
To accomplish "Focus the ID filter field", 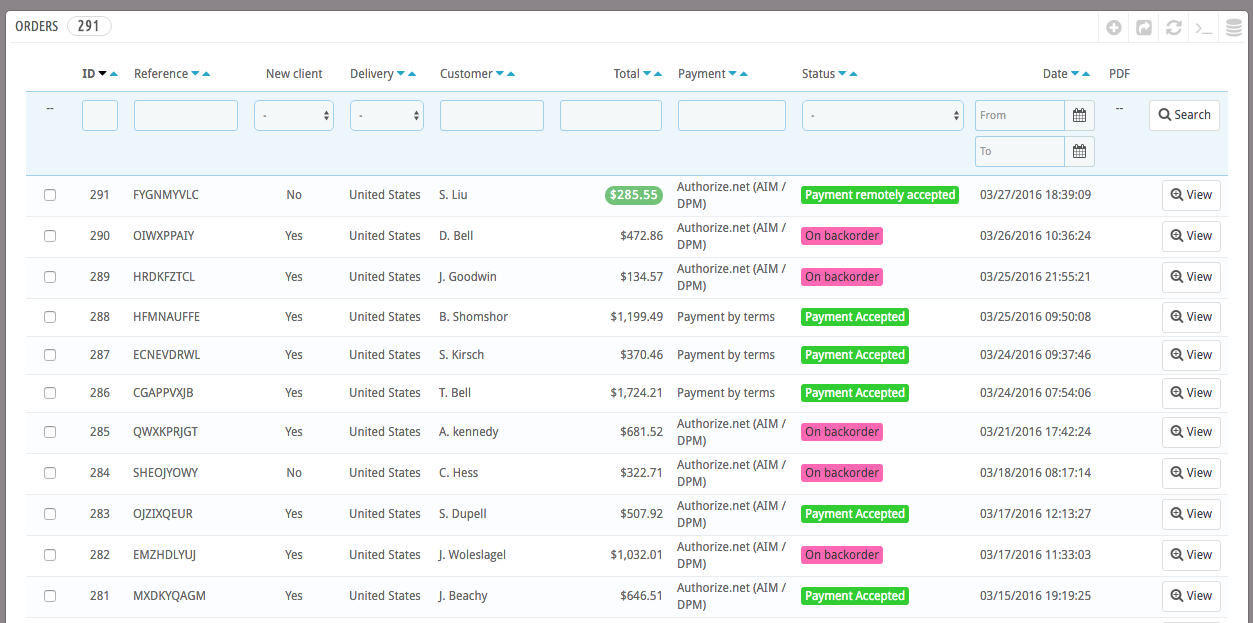I will (x=100, y=115).
